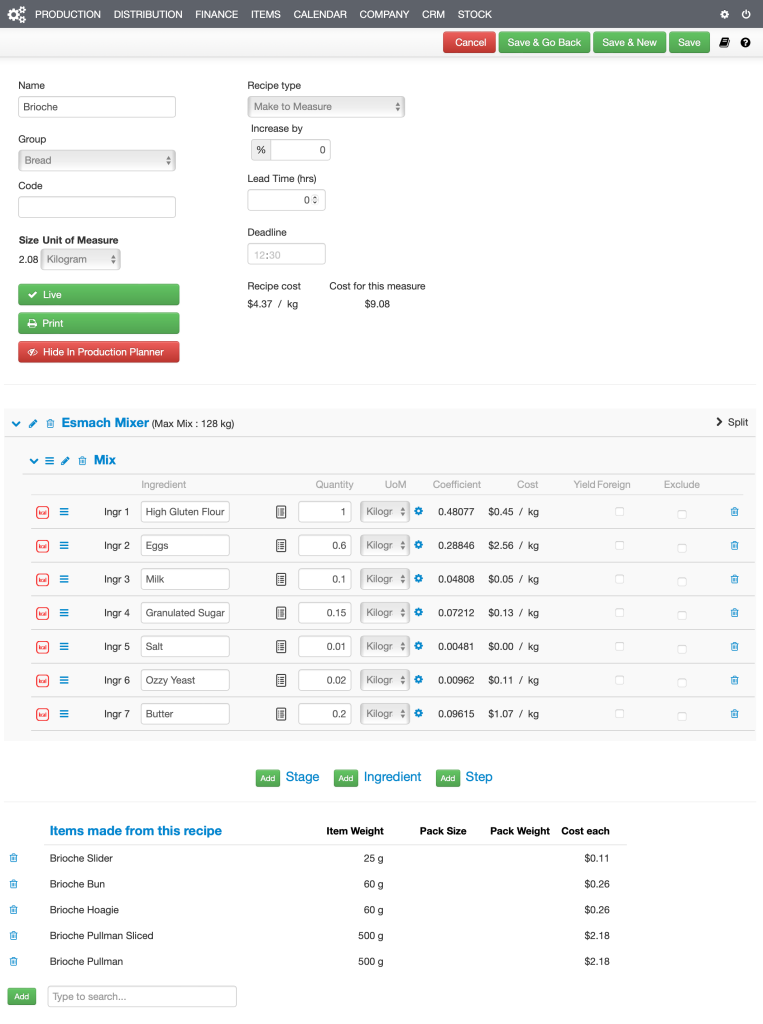Viewport: 763px width, 1024px height.
Task: Click the Type to search input
Action: pos(142,997)
